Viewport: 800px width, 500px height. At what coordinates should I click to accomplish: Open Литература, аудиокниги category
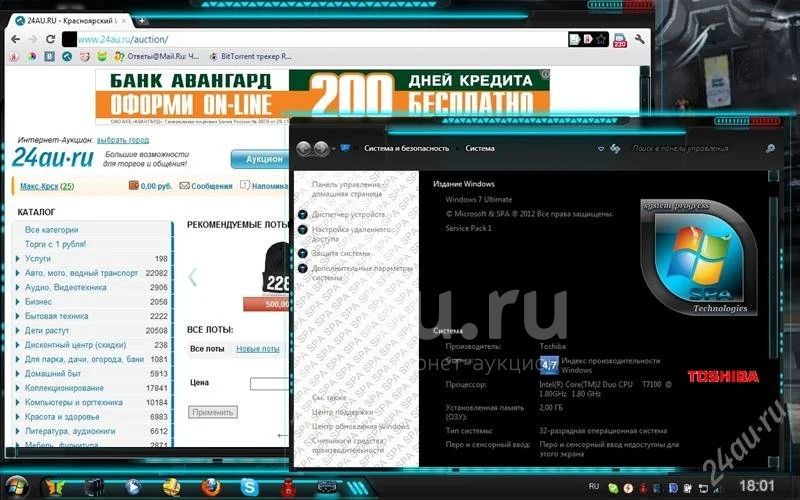point(70,431)
